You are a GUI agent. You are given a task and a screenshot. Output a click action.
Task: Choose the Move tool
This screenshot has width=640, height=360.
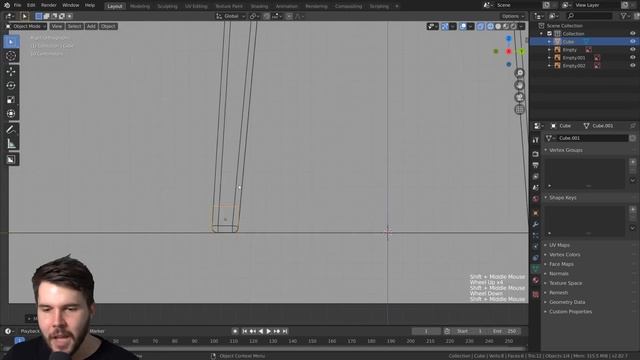coord(11,71)
